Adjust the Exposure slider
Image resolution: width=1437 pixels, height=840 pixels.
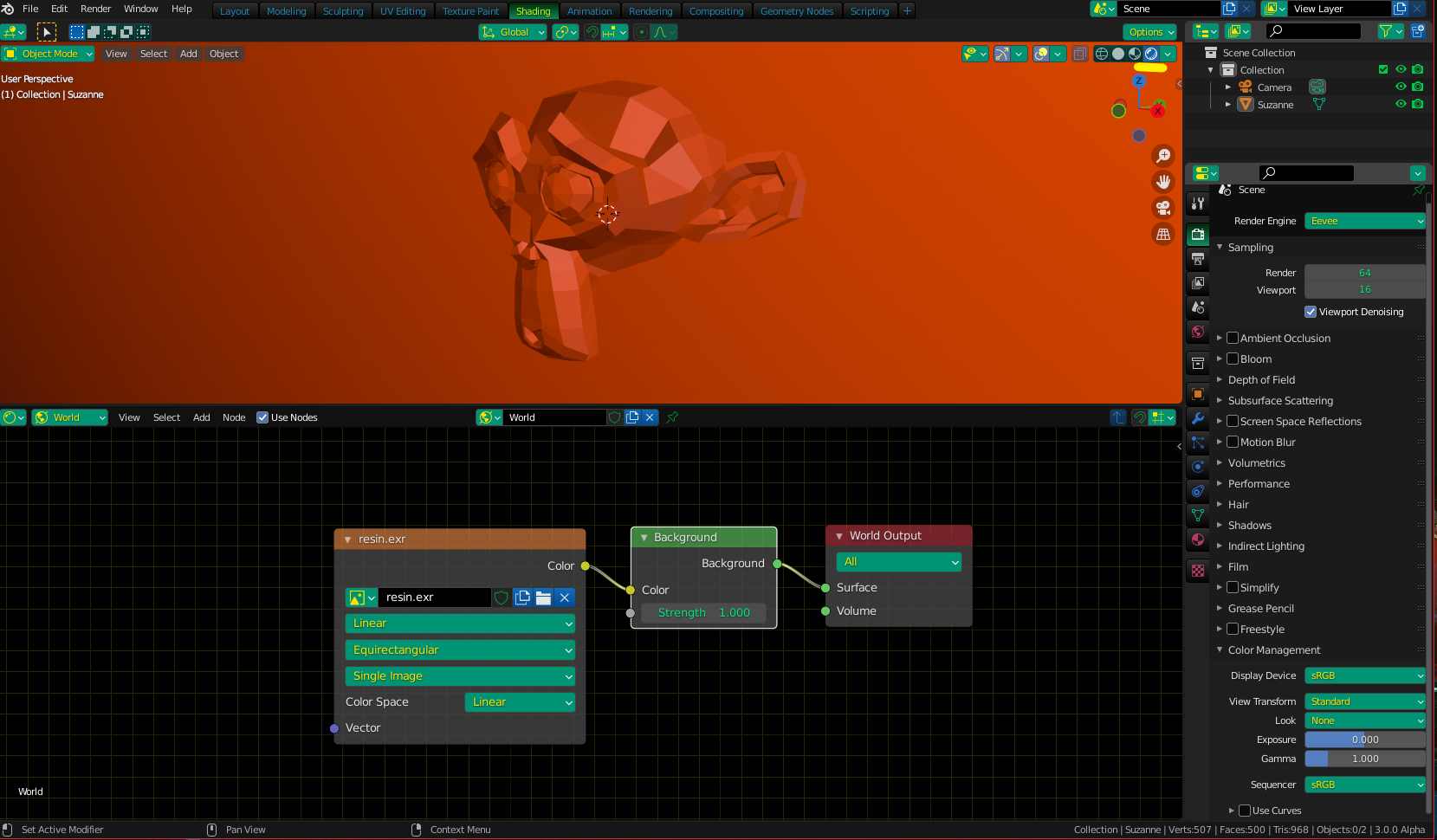point(1365,740)
